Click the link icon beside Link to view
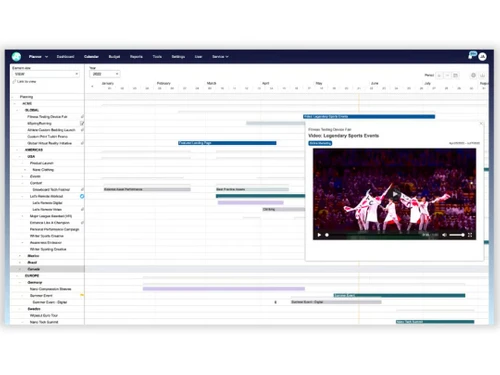The width and height of the screenshot is (500, 375). coord(14,81)
